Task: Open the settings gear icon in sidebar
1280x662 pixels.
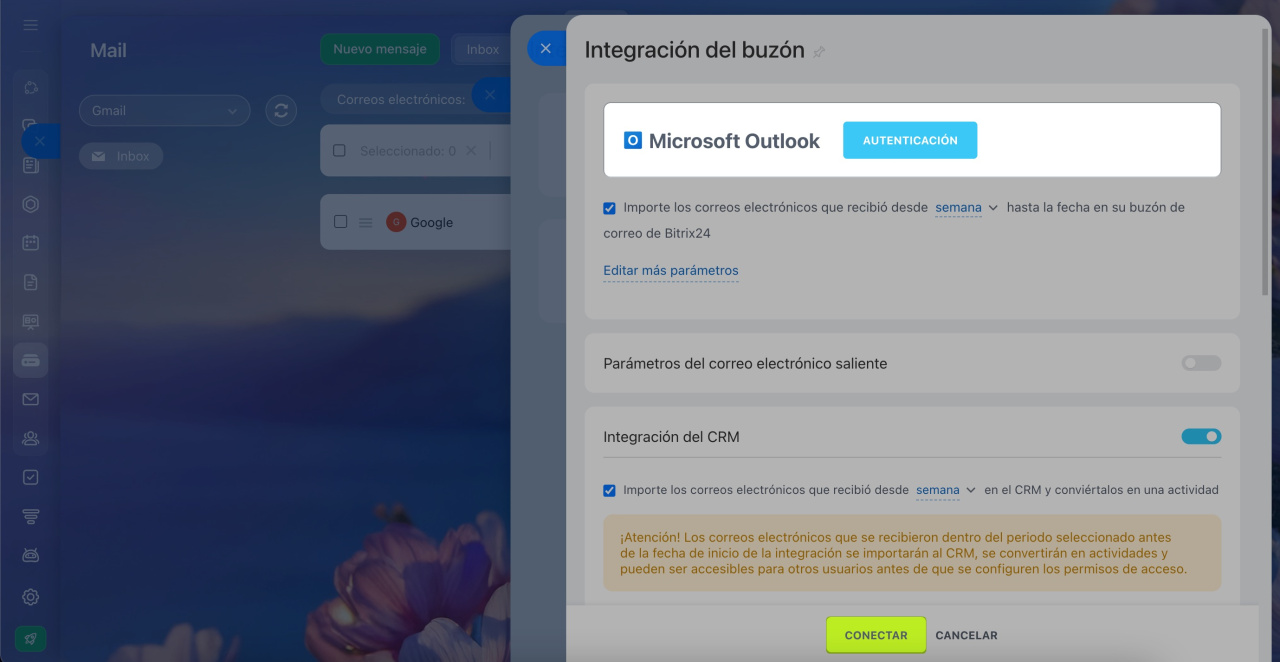Action: 30,597
